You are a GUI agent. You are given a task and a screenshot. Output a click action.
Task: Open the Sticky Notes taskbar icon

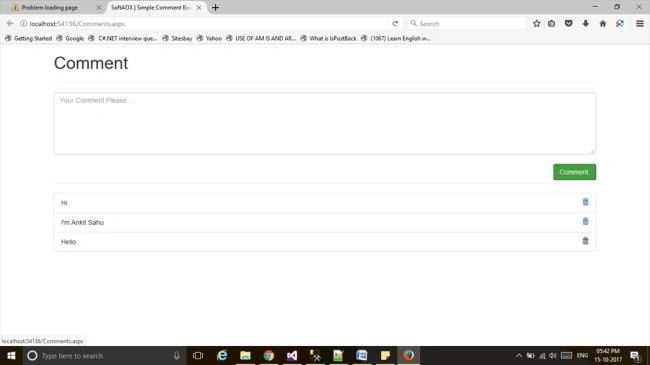[x=385, y=355]
